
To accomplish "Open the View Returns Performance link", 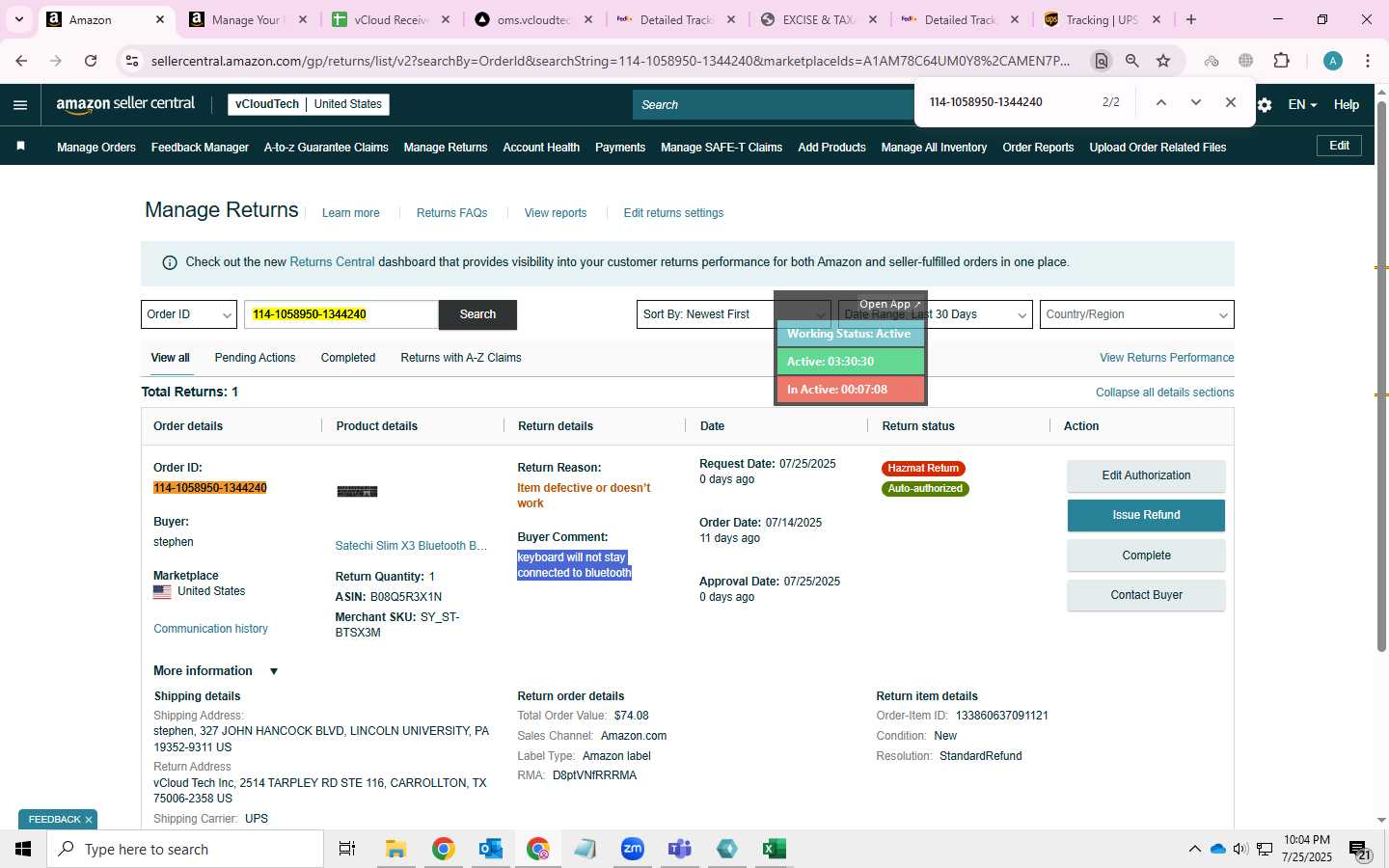I will click(x=1167, y=358).
